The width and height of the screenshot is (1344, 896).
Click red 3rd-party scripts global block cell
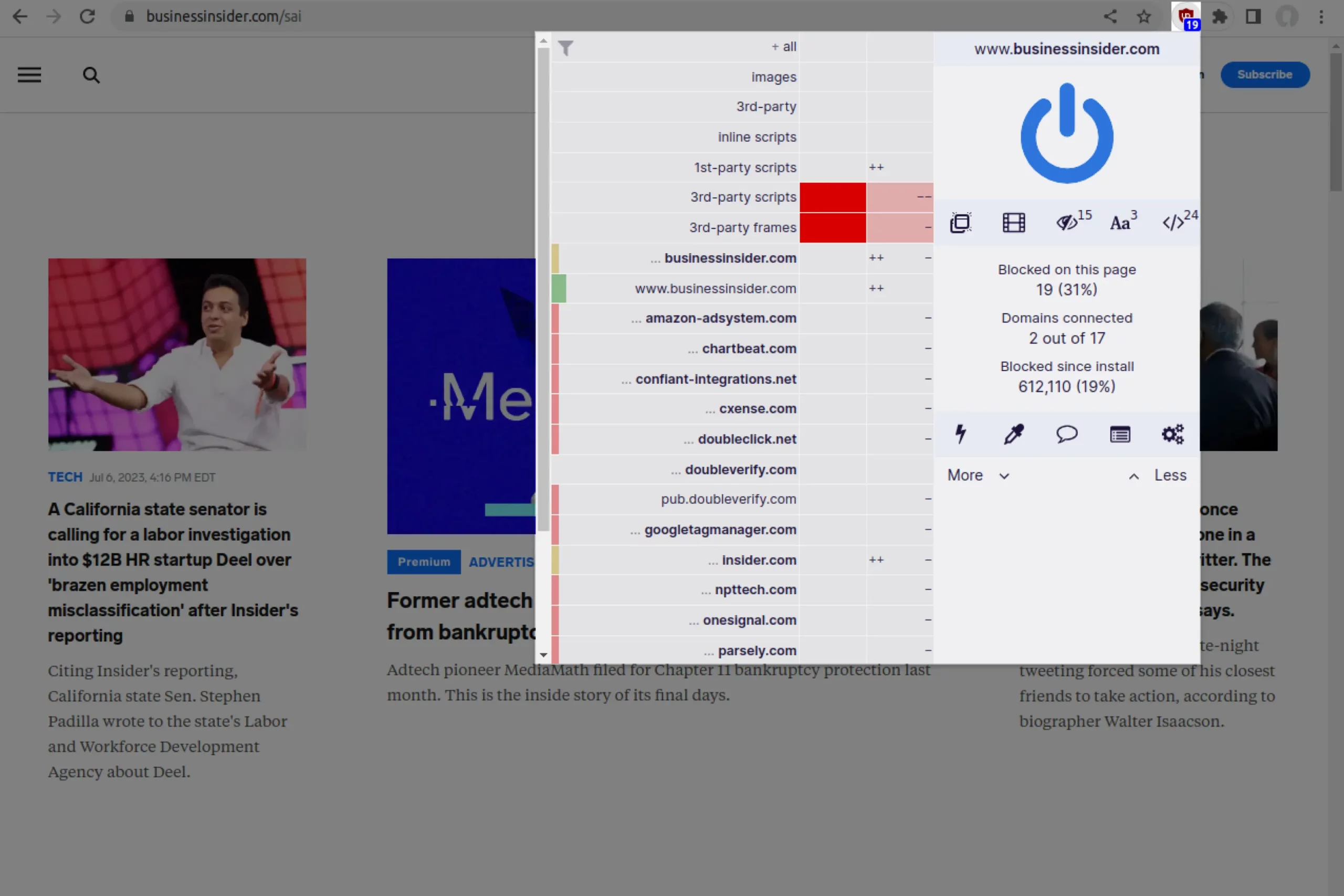point(832,197)
